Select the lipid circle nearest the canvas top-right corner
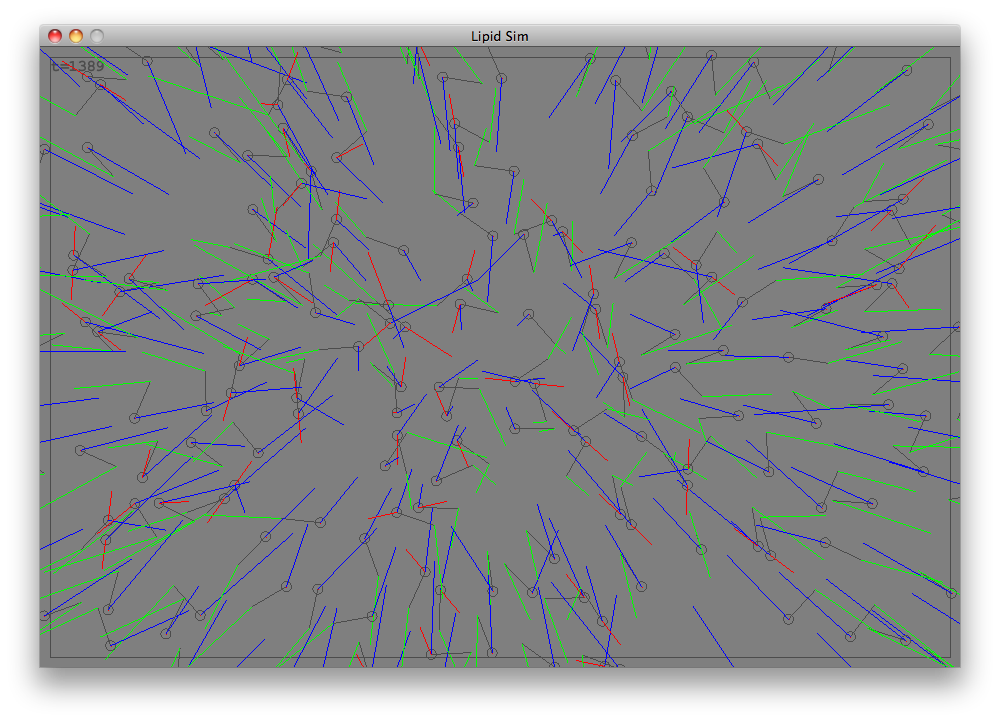Image resolution: width=1000 pixels, height=722 pixels. (x=908, y=70)
